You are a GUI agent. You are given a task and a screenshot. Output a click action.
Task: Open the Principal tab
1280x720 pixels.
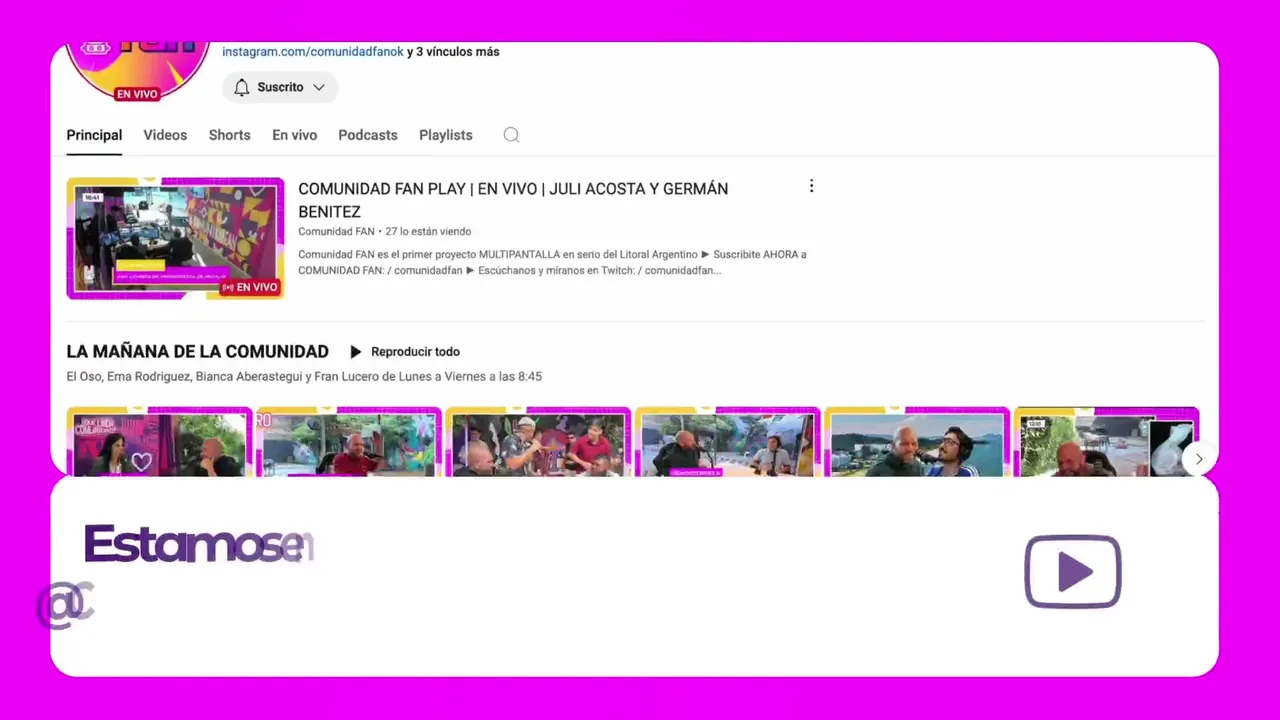point(94,135)
